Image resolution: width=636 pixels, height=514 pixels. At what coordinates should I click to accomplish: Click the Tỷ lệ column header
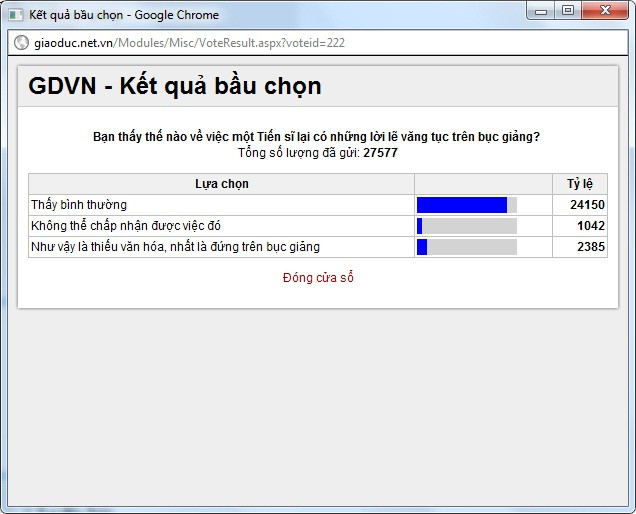(x=580, y=184)
